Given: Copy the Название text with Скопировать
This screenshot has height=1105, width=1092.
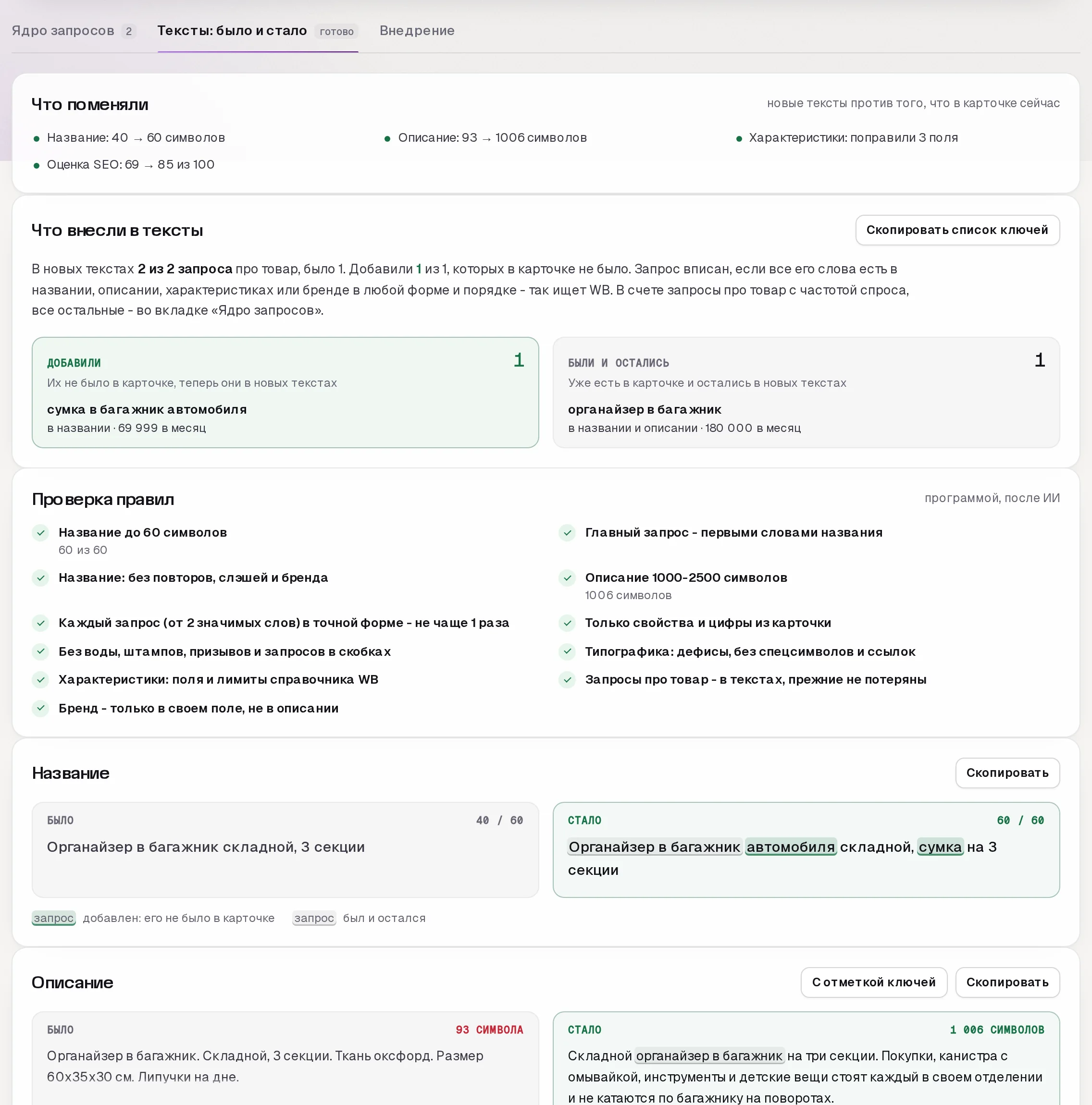Looking at the screenshot, I should [x=1007, y=773].
